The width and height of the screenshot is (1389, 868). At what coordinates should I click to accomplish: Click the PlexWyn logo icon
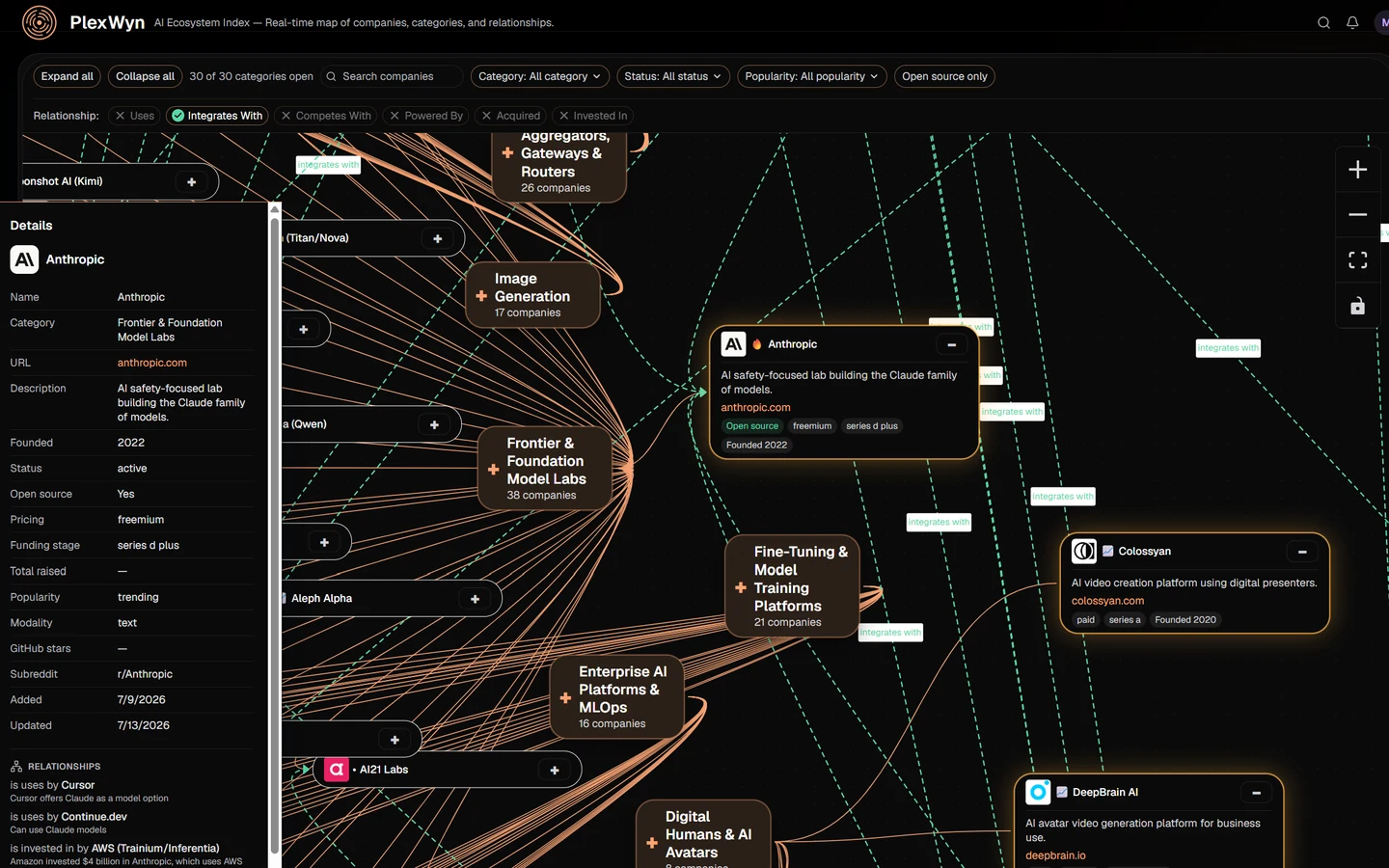(x=40, y=22)
